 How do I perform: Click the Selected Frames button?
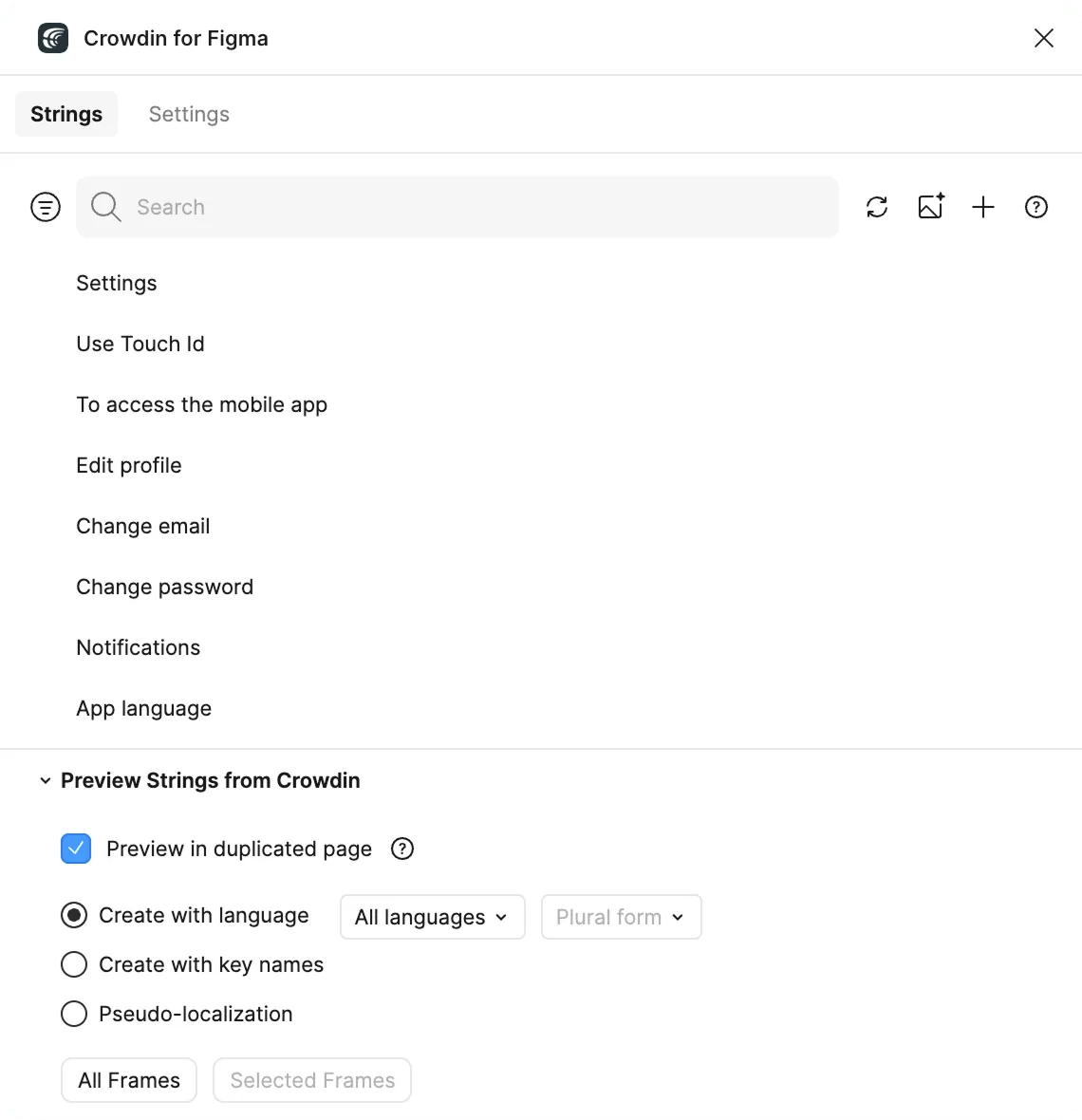click(312, 1080)
